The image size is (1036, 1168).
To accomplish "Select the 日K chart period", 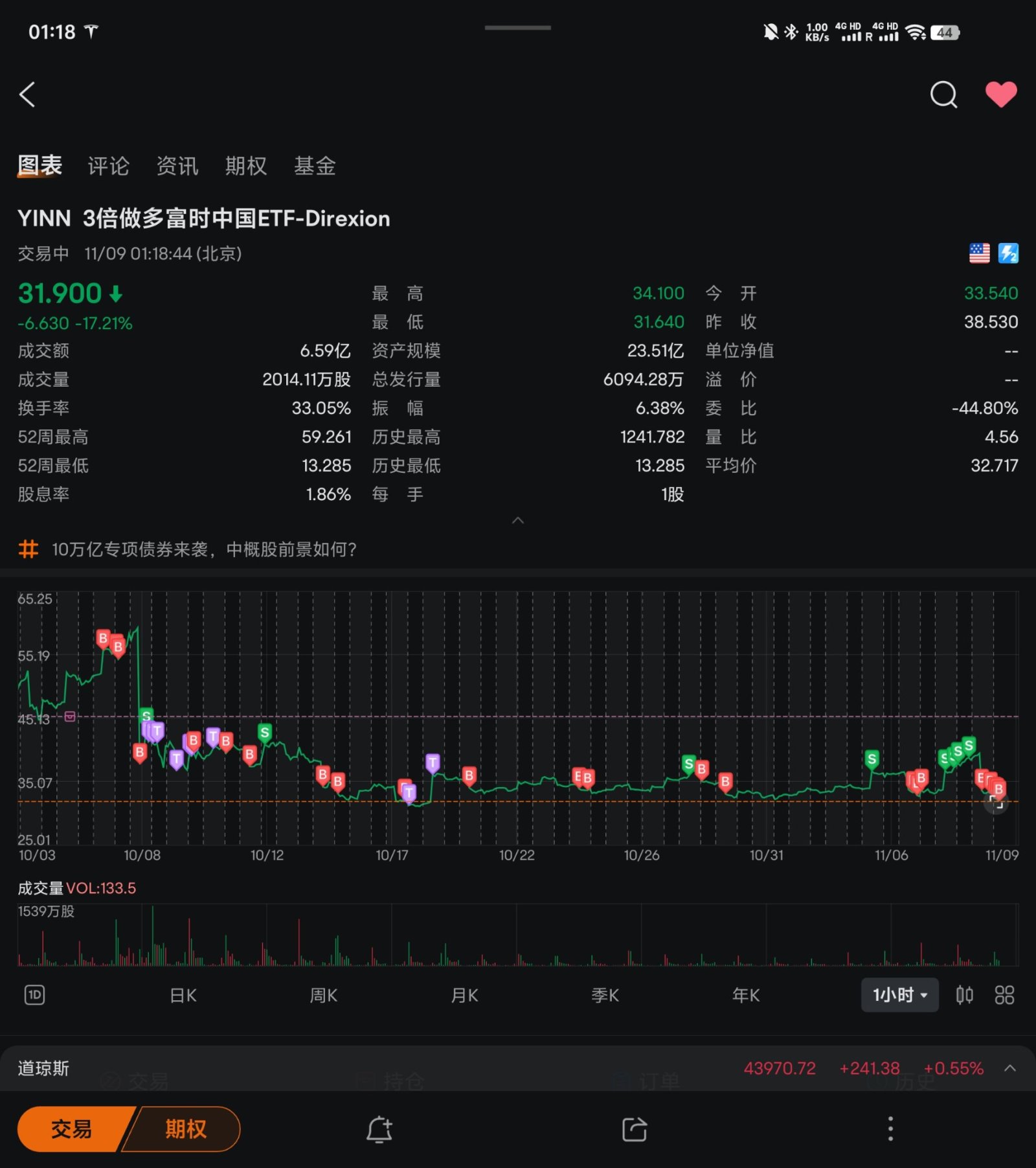I will click(183, 995).
